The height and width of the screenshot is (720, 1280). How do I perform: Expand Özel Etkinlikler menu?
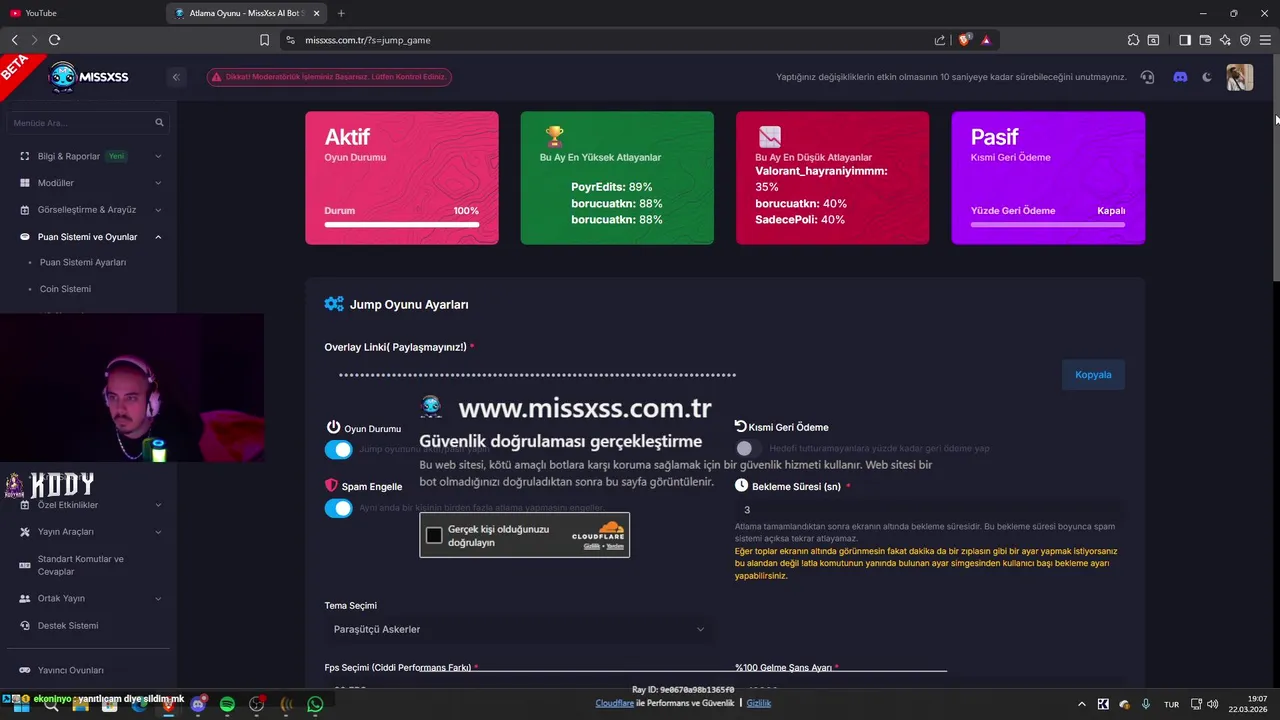[x=91, y=505]
